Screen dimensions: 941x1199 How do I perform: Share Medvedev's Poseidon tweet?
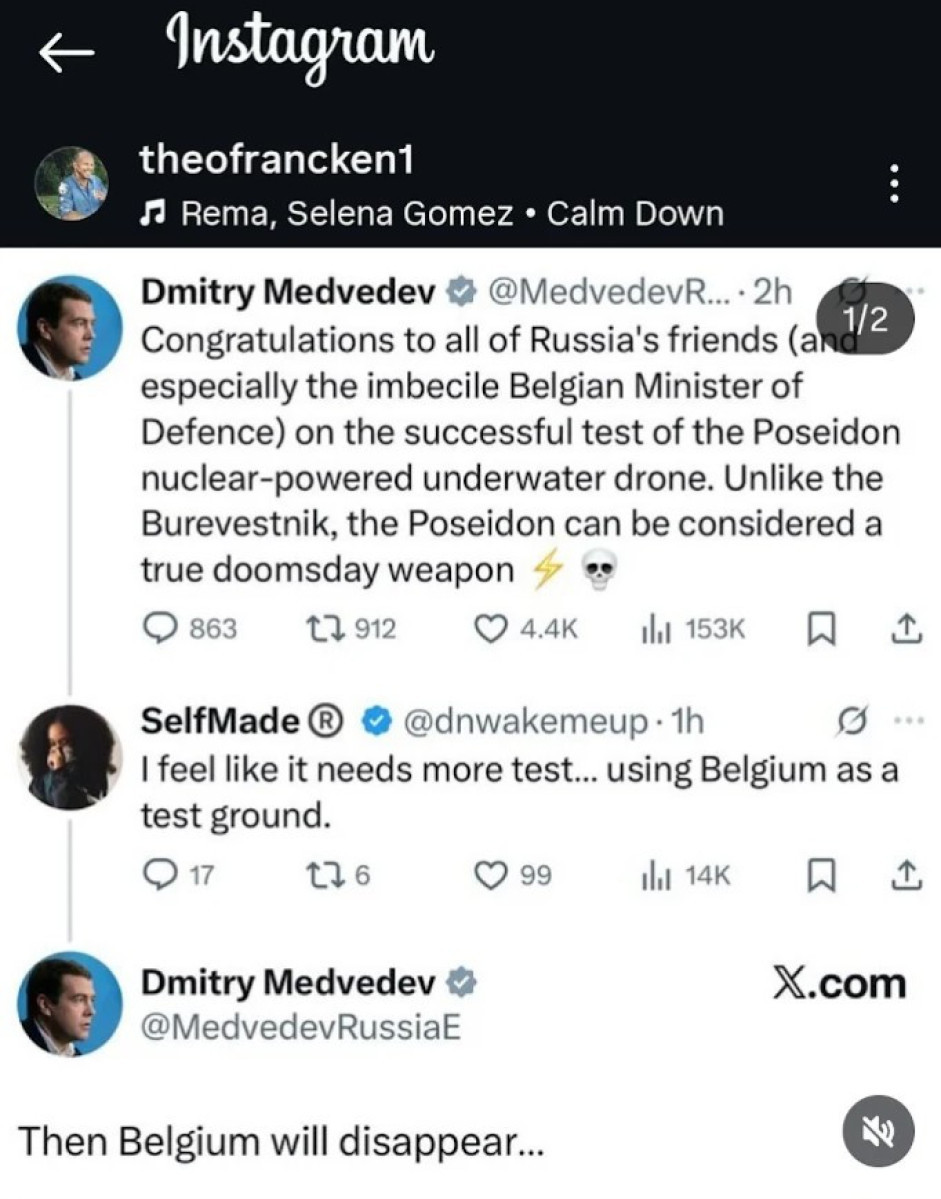903,628
